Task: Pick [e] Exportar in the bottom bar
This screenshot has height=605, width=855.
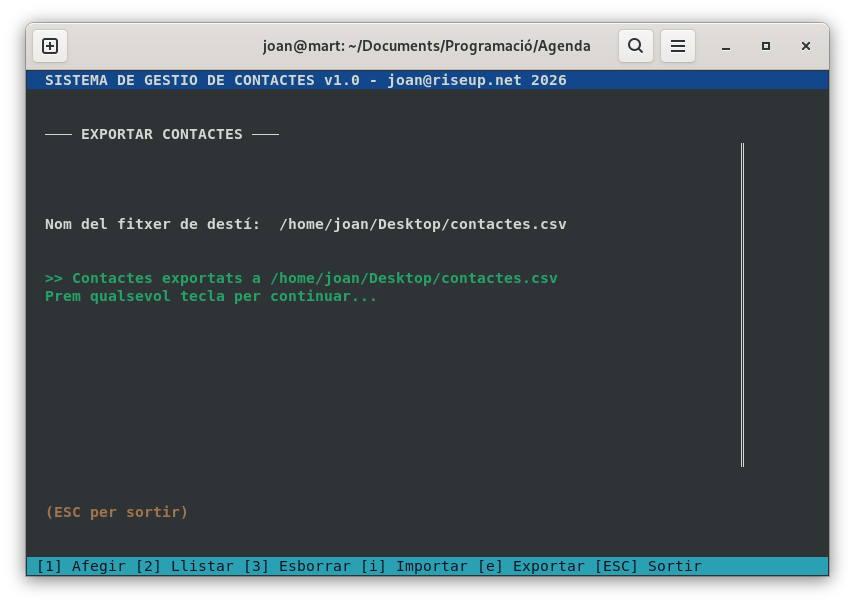Action: 531,566
